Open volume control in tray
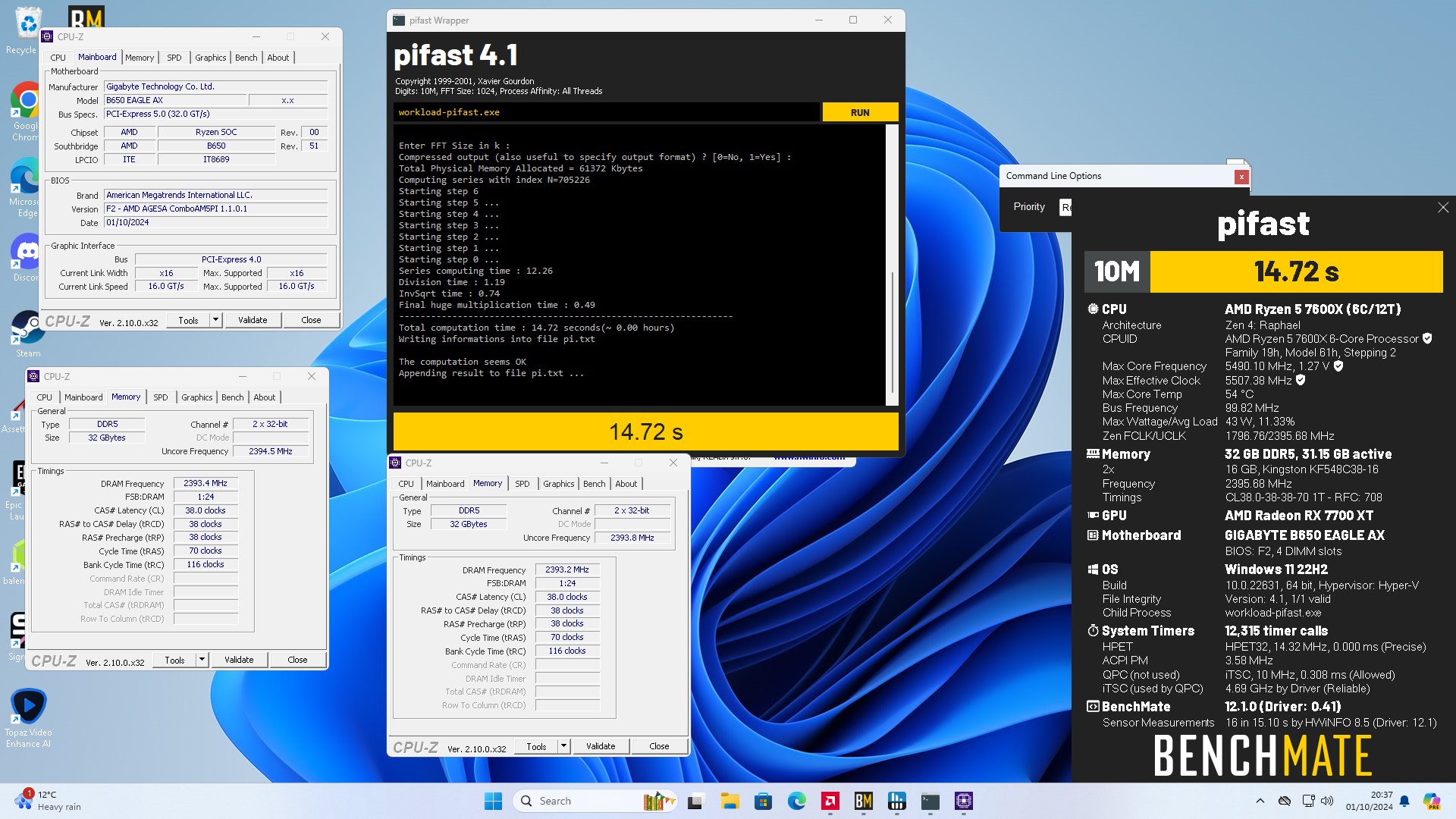Image resolution: width=1456 pixels, height=819 pixels. 1327,801
